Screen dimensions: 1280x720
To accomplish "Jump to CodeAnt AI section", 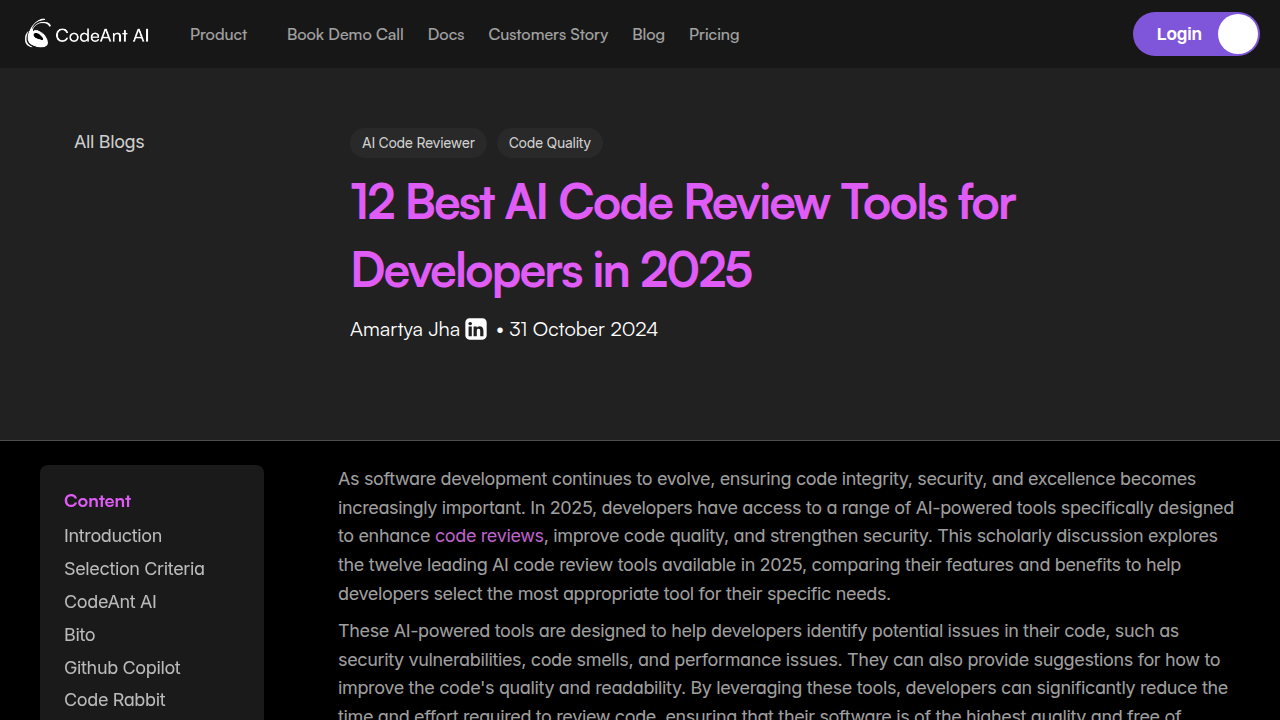I will pos(110,602).
